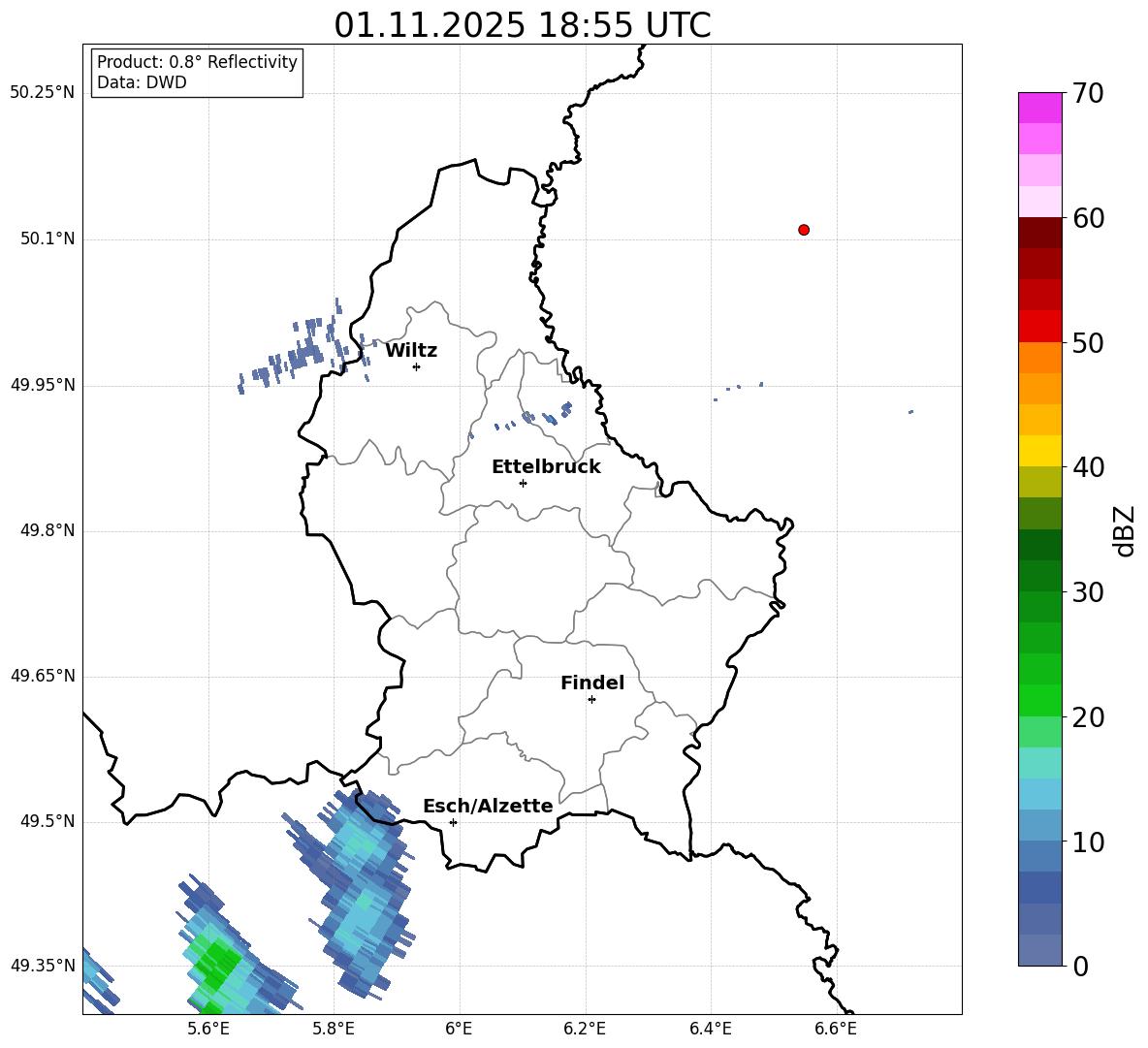Viewport: 1148px width, 1048px height.
Task: Click the title '01.11.2025 18:55 UTC'
Action: click(x=523, y=25)
